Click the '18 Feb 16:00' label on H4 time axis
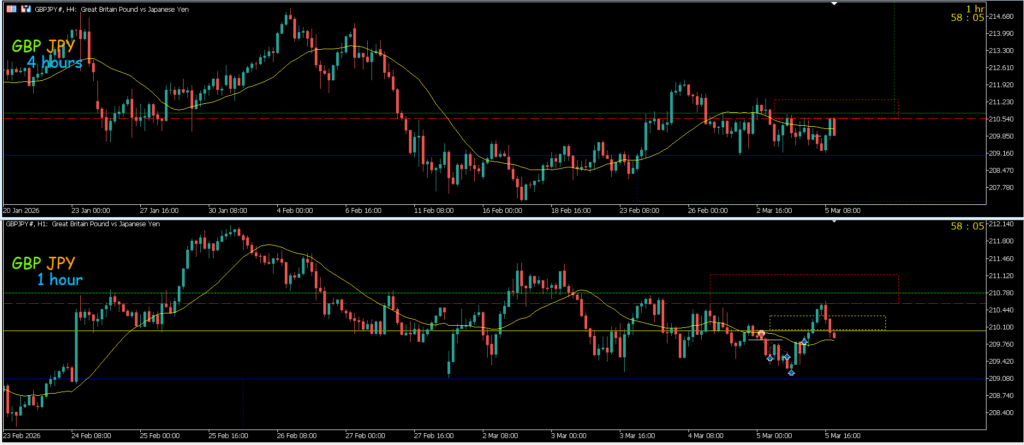The width and height of the screenshot is (1024, 445). (x=572, y=211)
